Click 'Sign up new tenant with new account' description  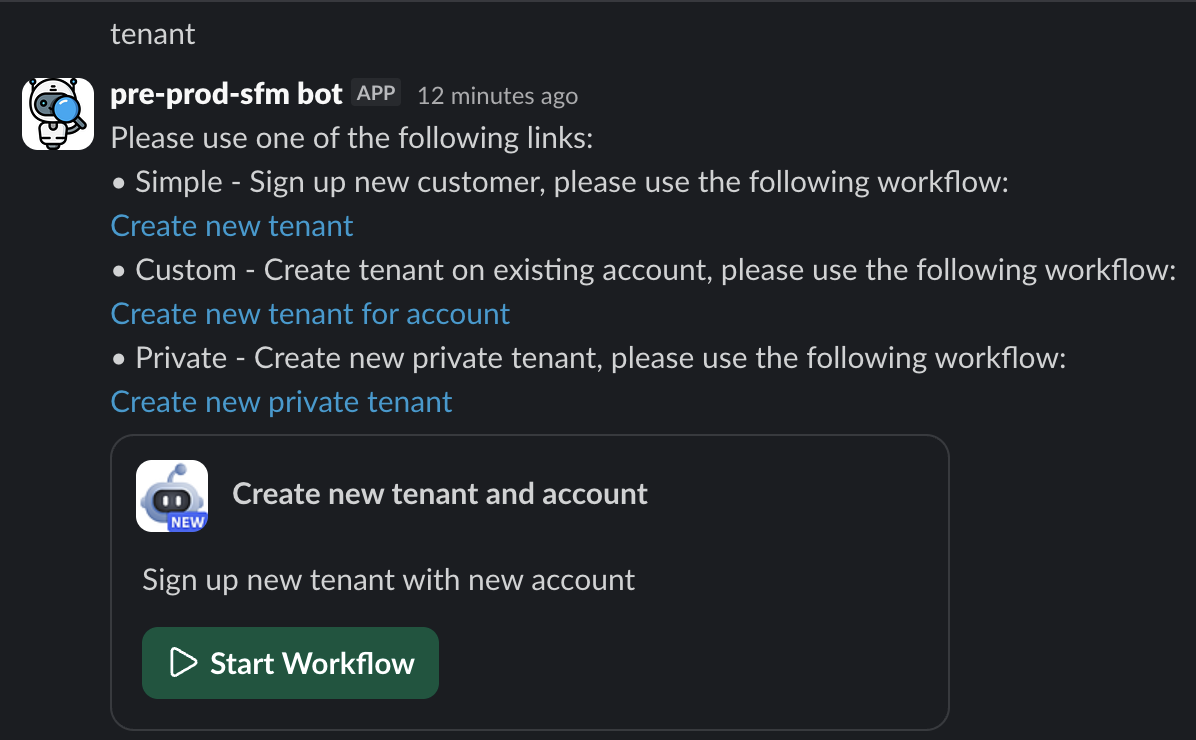pos(388,580)
